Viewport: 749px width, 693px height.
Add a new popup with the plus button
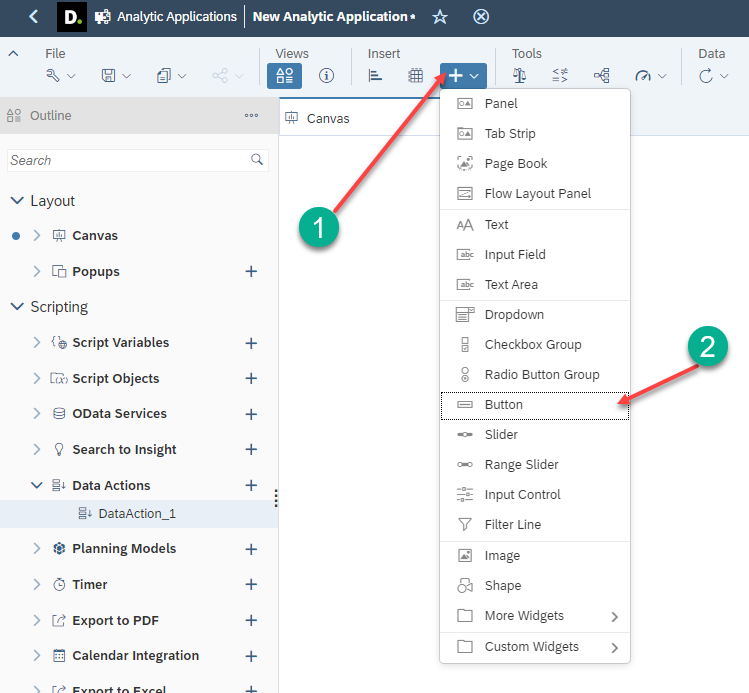point(251,271)
